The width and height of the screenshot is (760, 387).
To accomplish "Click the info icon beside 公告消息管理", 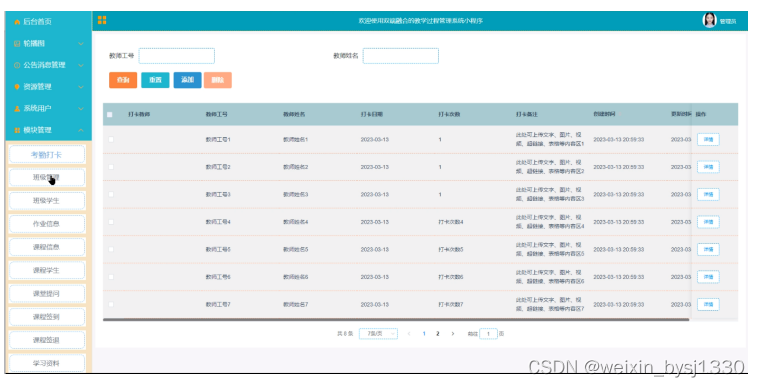I will pyautogui.click(x=17, y=65).
